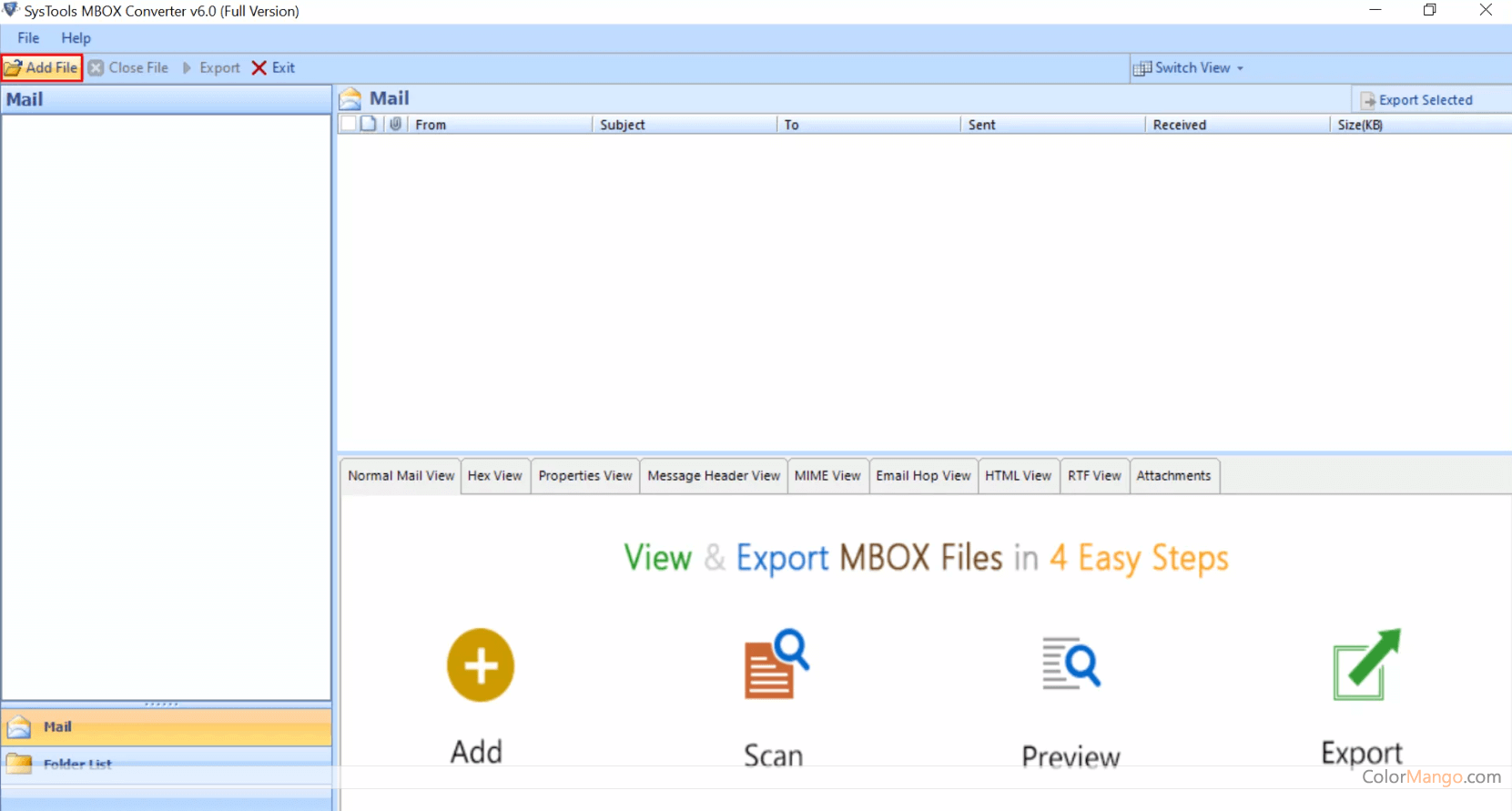The width and height of the screenshot is (1512, 811).
Task: Click Close File in the toolbar
Action: coord(128,67)
